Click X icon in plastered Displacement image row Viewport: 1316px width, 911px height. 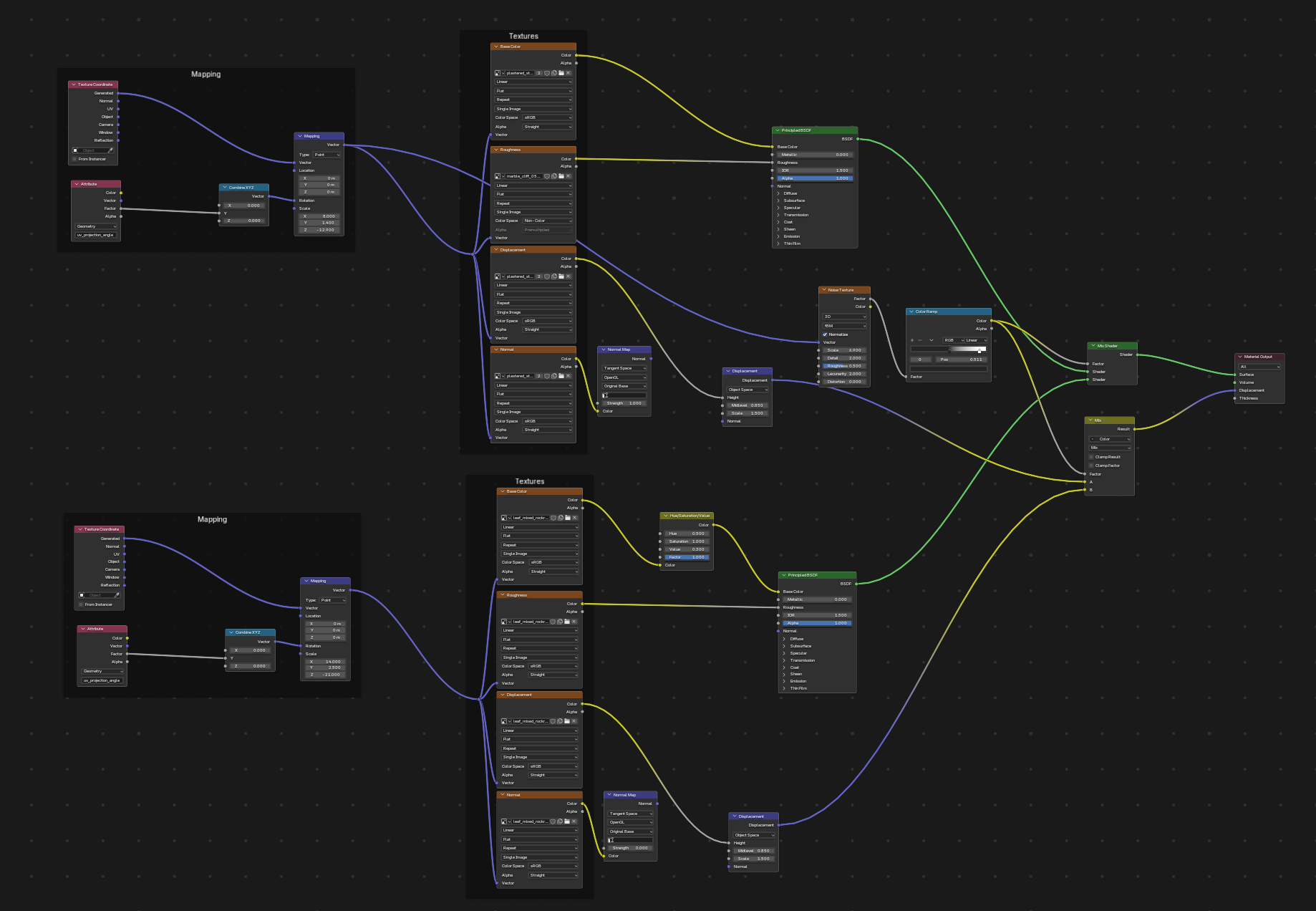click(x=569, y=276)
